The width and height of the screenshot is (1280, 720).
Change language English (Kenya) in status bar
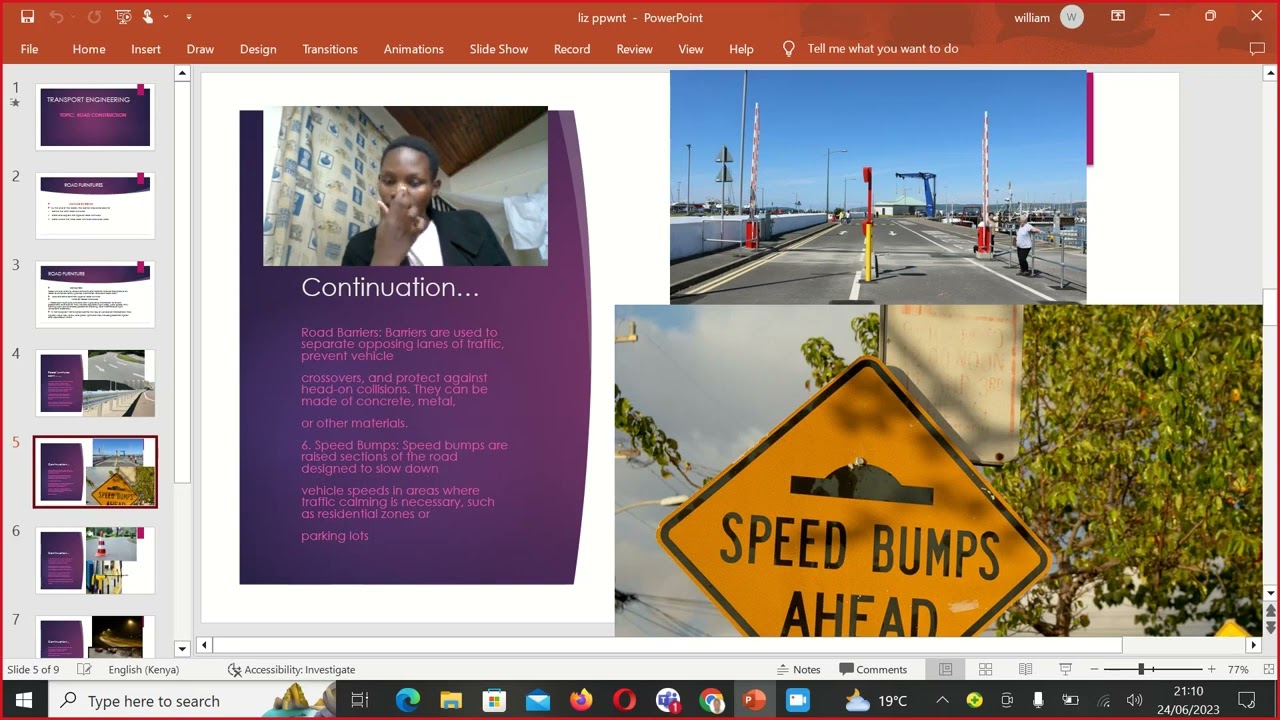click(143, 670)
